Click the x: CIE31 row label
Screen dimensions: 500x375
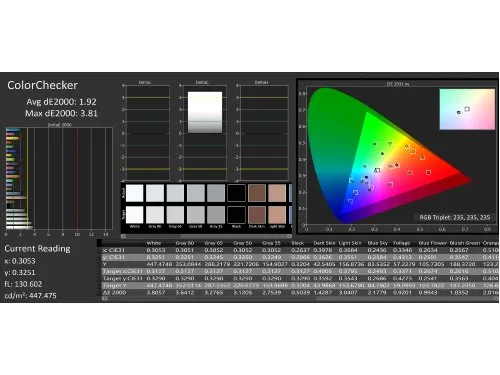click(114, 250)
